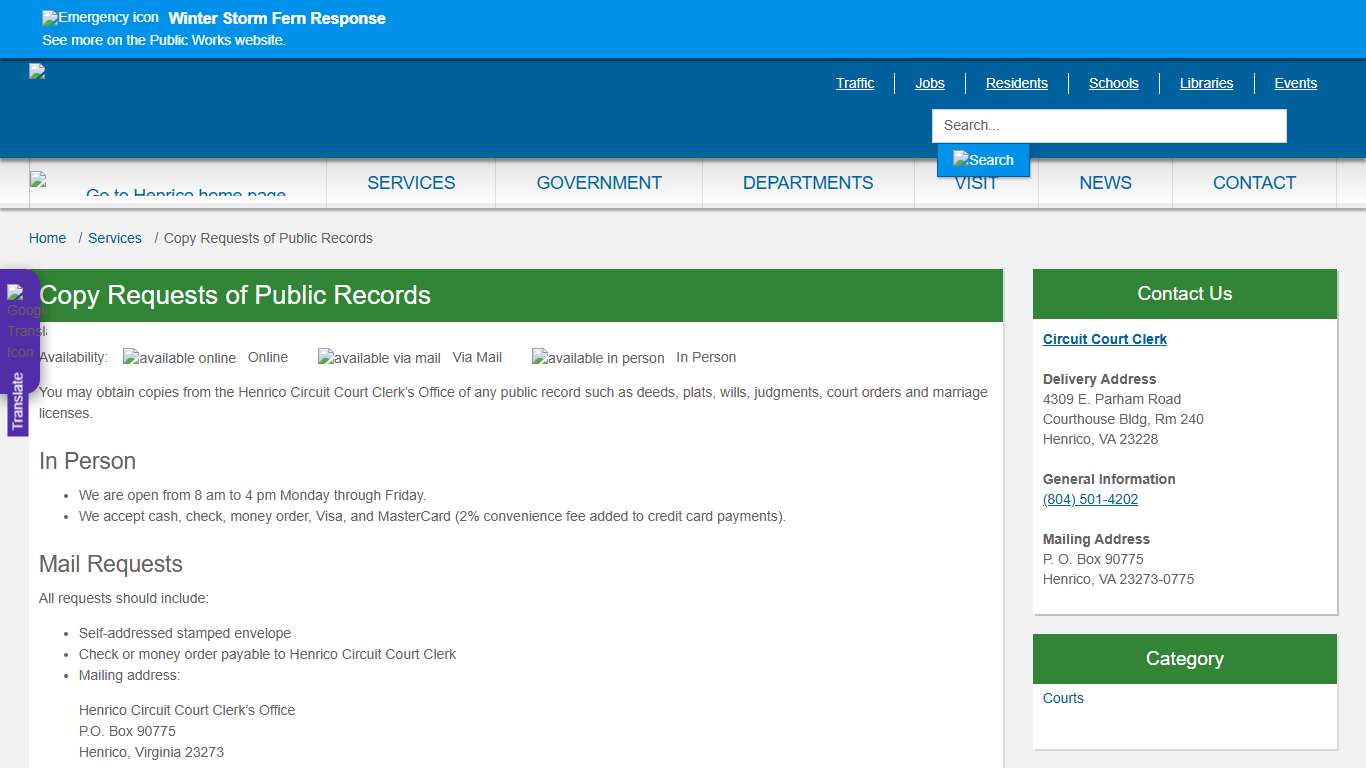
Task: Call the (804) 501-4202 phone link
Action: click(1090, 499)
